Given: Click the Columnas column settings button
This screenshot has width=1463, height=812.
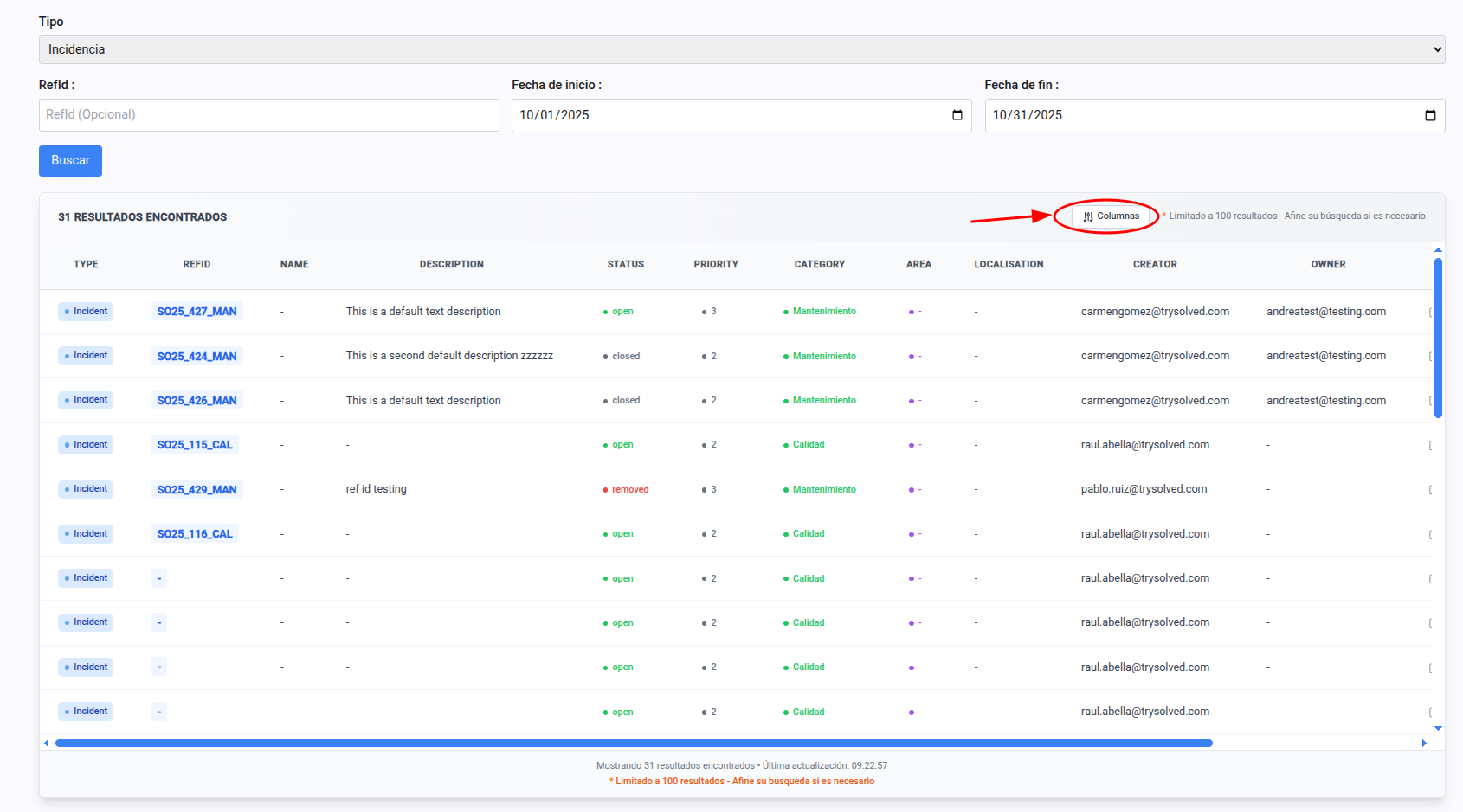Looking at the screenshot, I should click(1111, 216).
